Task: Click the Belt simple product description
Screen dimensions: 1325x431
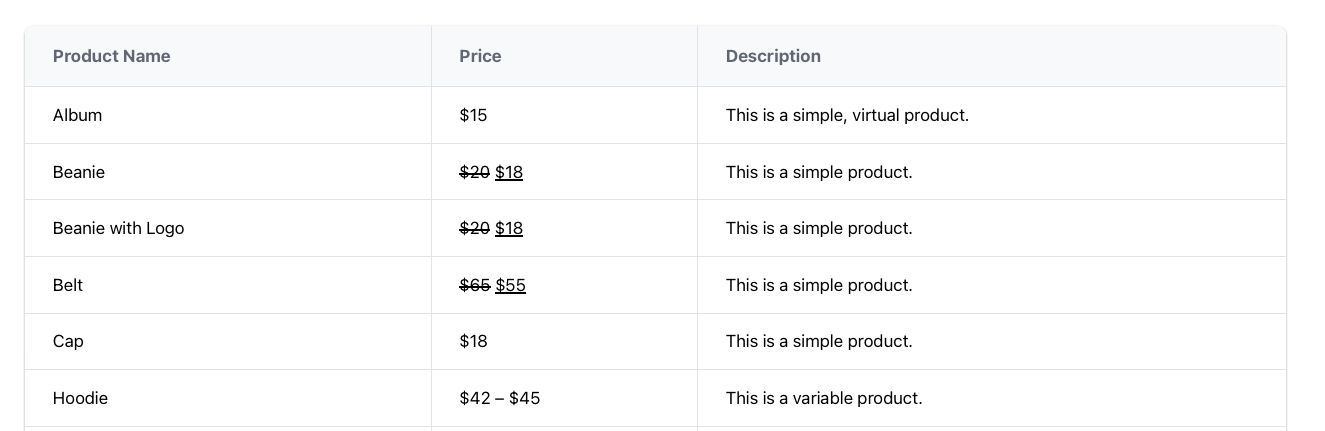Action: point(819,285)
